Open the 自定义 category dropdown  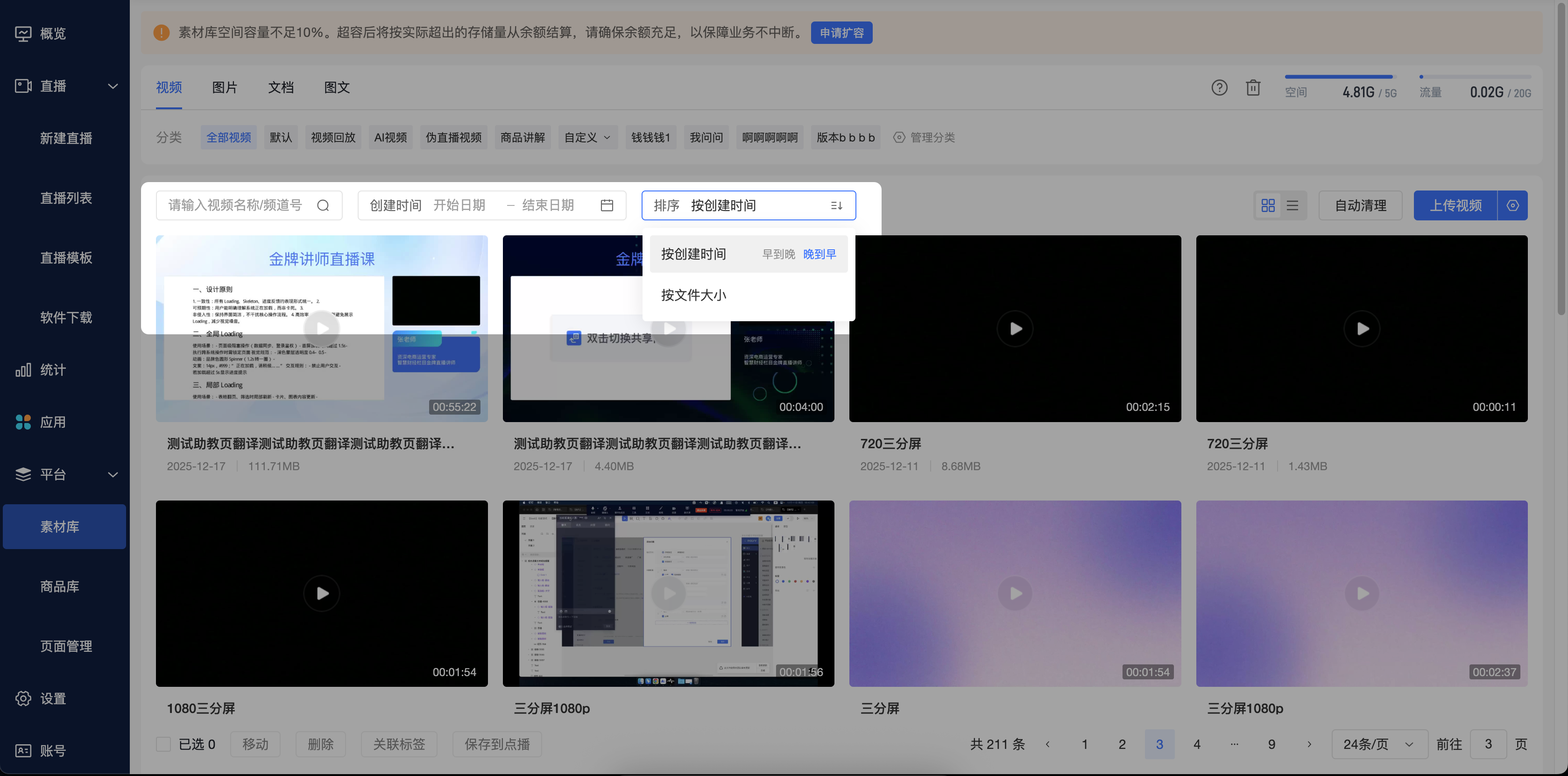coord(588,138)
